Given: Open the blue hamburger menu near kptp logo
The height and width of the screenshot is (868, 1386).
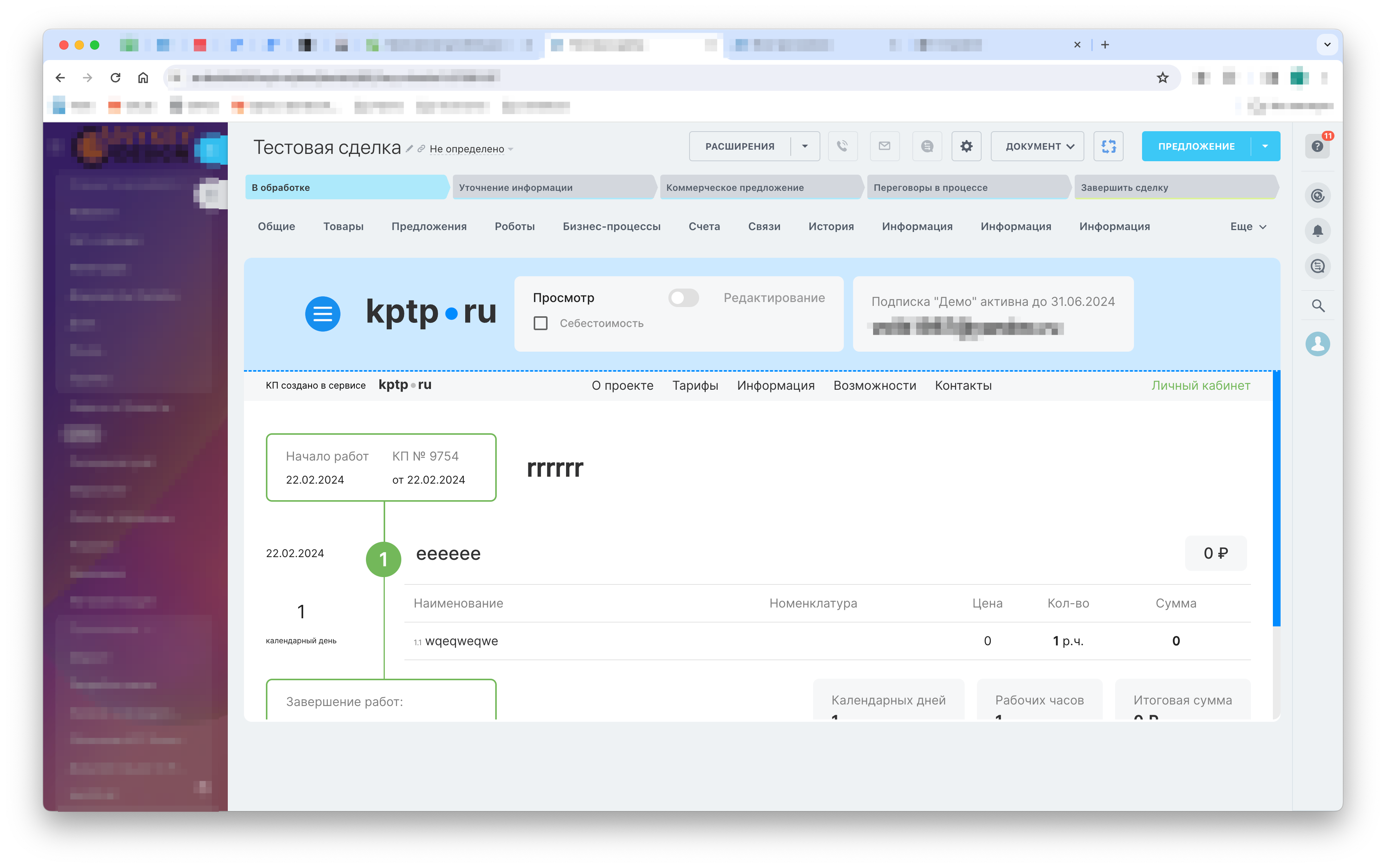Looking at the screenshot, I should (322, 314).
